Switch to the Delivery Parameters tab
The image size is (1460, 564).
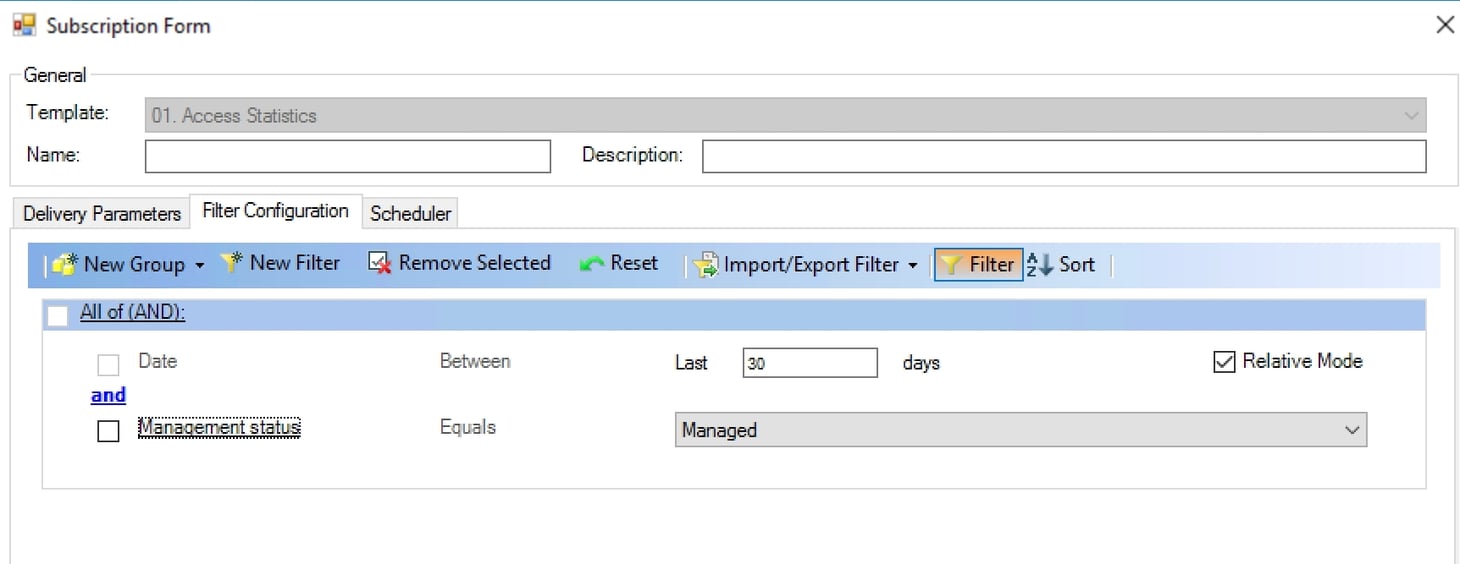tap(101, 214)
